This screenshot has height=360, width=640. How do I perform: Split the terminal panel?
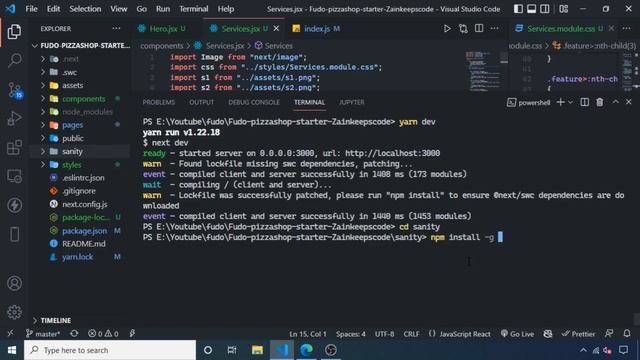[584, 102]
